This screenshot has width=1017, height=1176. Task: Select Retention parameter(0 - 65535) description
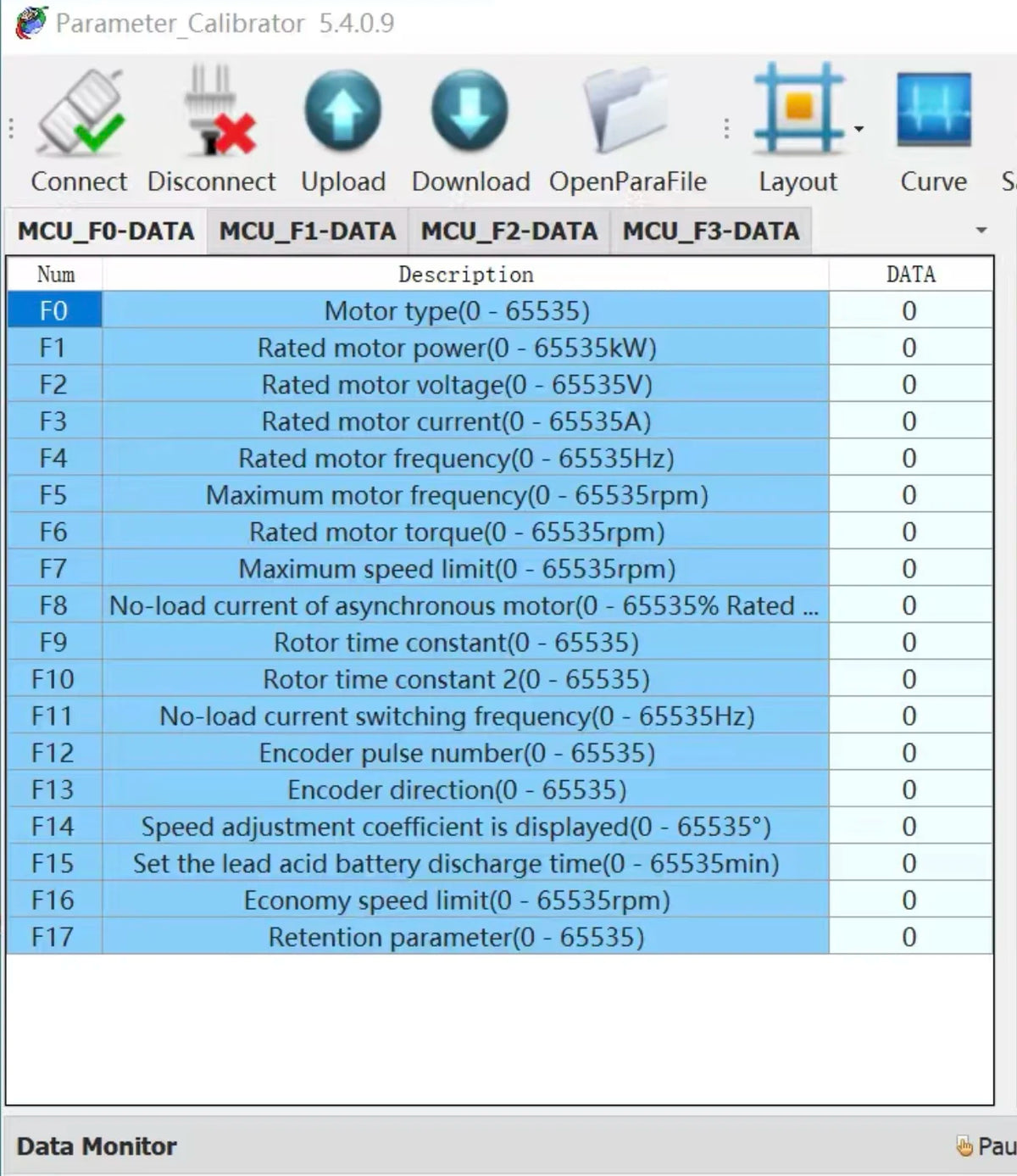pos(465,938)
